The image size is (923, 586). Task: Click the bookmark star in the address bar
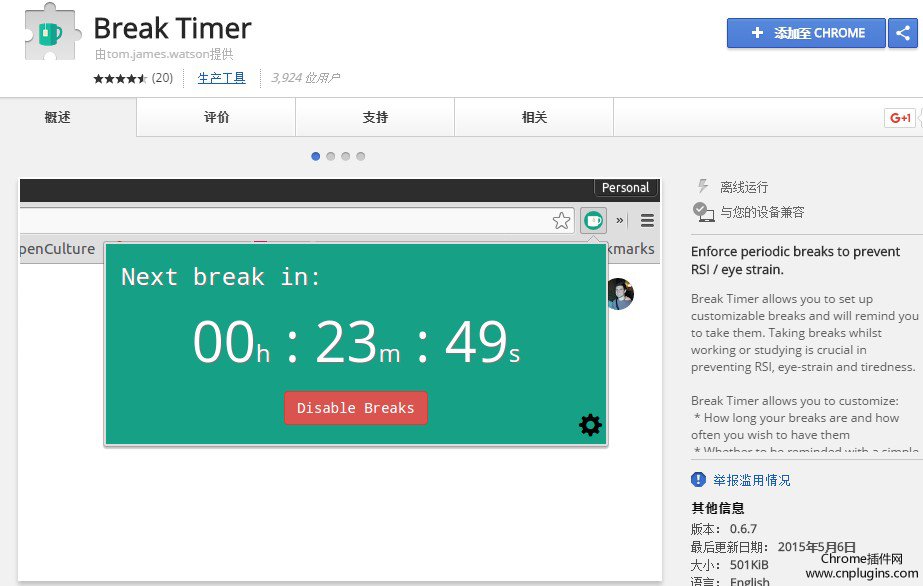(x=561, y=221)
